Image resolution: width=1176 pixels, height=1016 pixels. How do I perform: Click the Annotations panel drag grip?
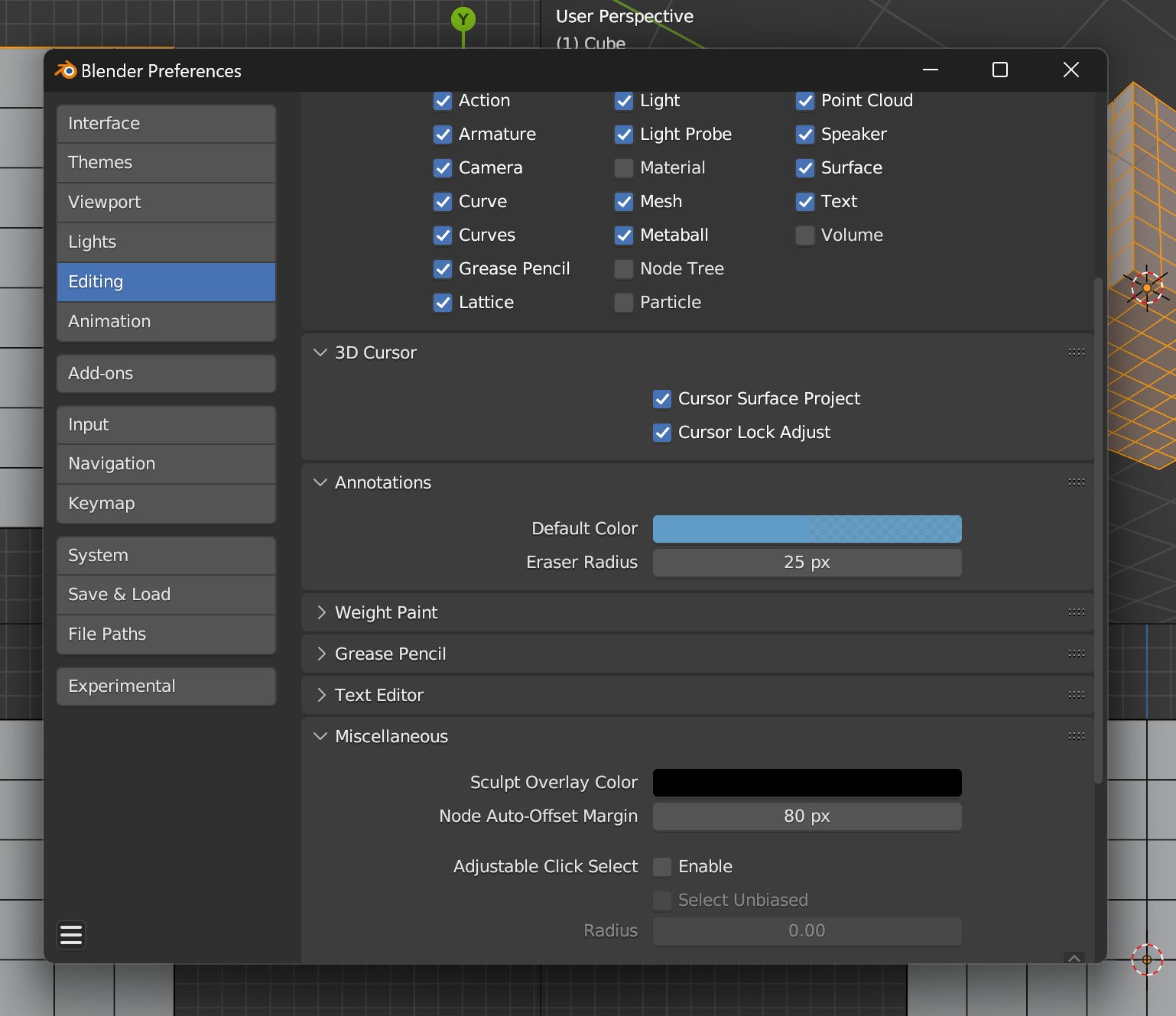(x=1077, y=482)
